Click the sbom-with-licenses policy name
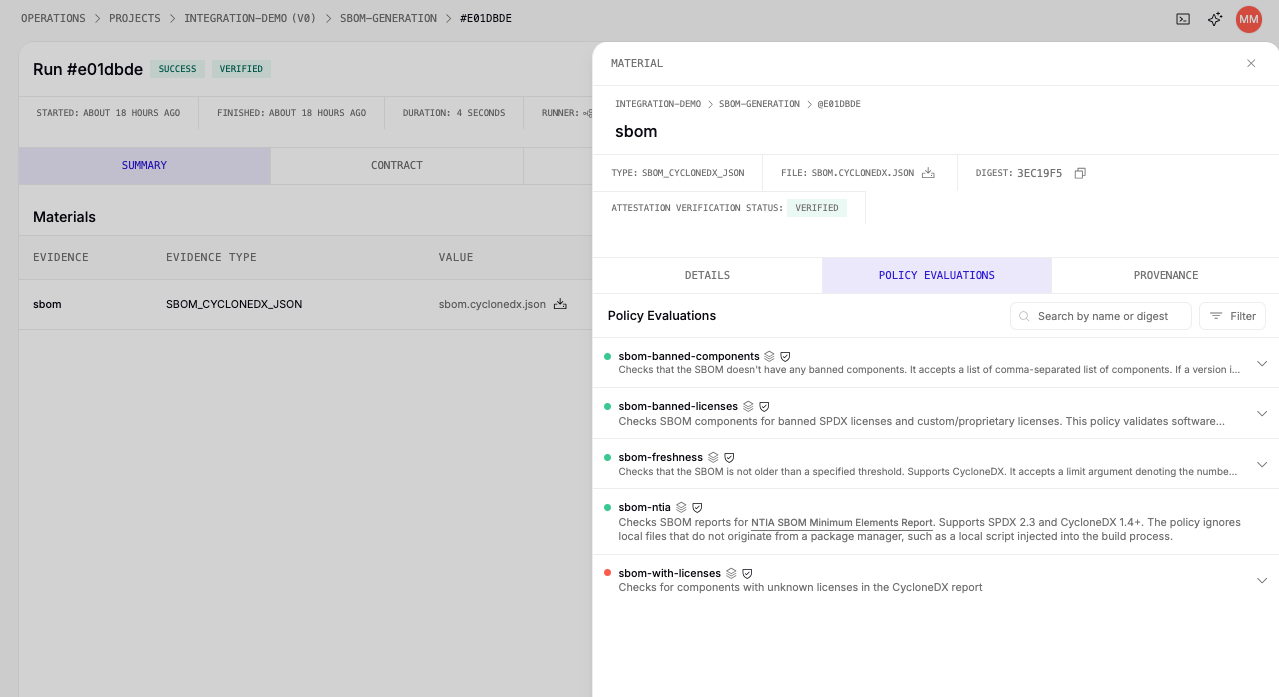 pyautogui.click(x=670, y=573)
